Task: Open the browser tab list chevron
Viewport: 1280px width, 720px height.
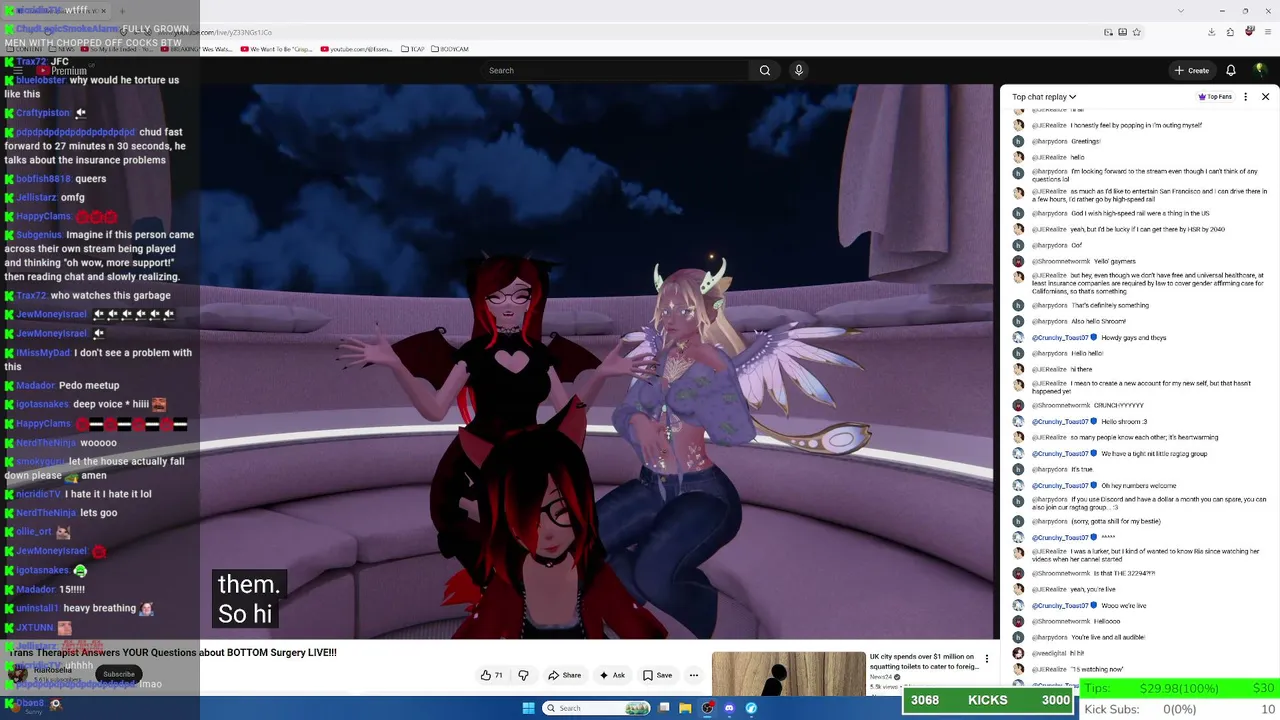Action: point(1182,10)
